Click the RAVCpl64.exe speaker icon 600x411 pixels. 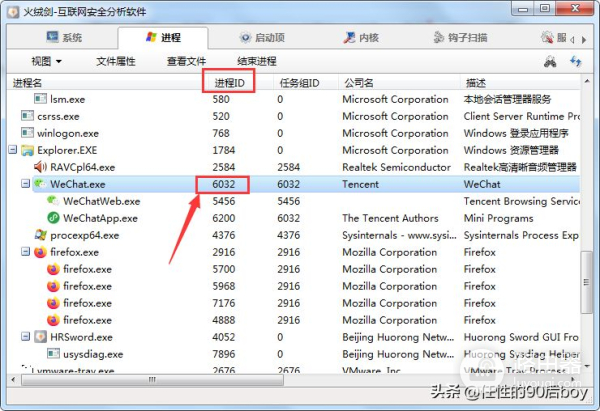pos(40,167)
